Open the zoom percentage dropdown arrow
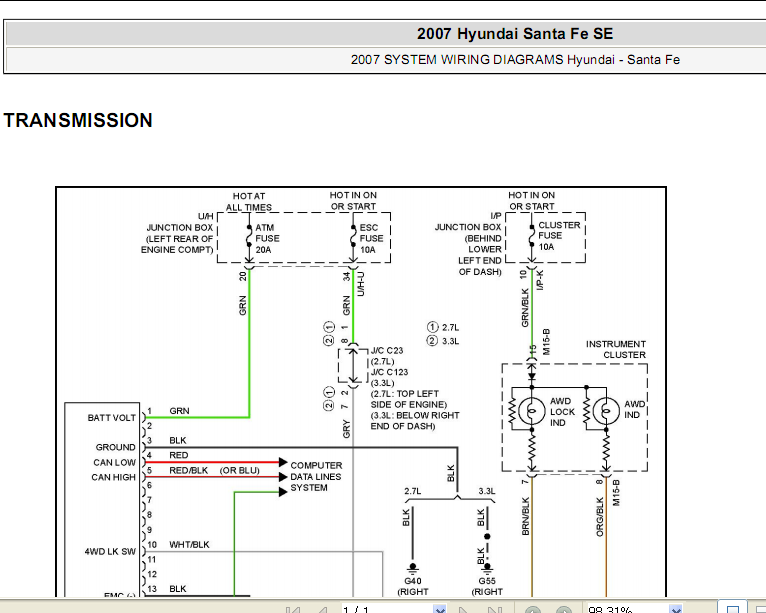Image resolution: width=766 pixels, height=613 pixels. 676,610
